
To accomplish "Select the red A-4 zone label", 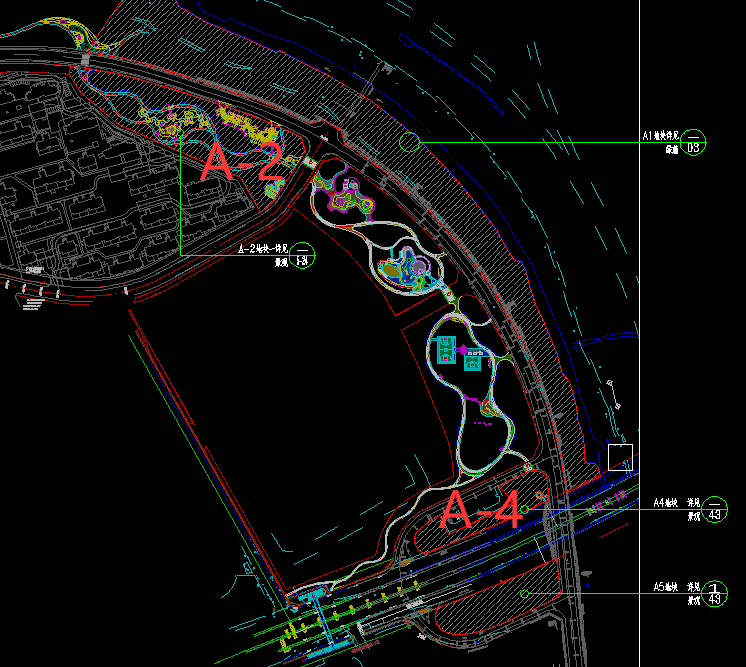I will point(481,511).
